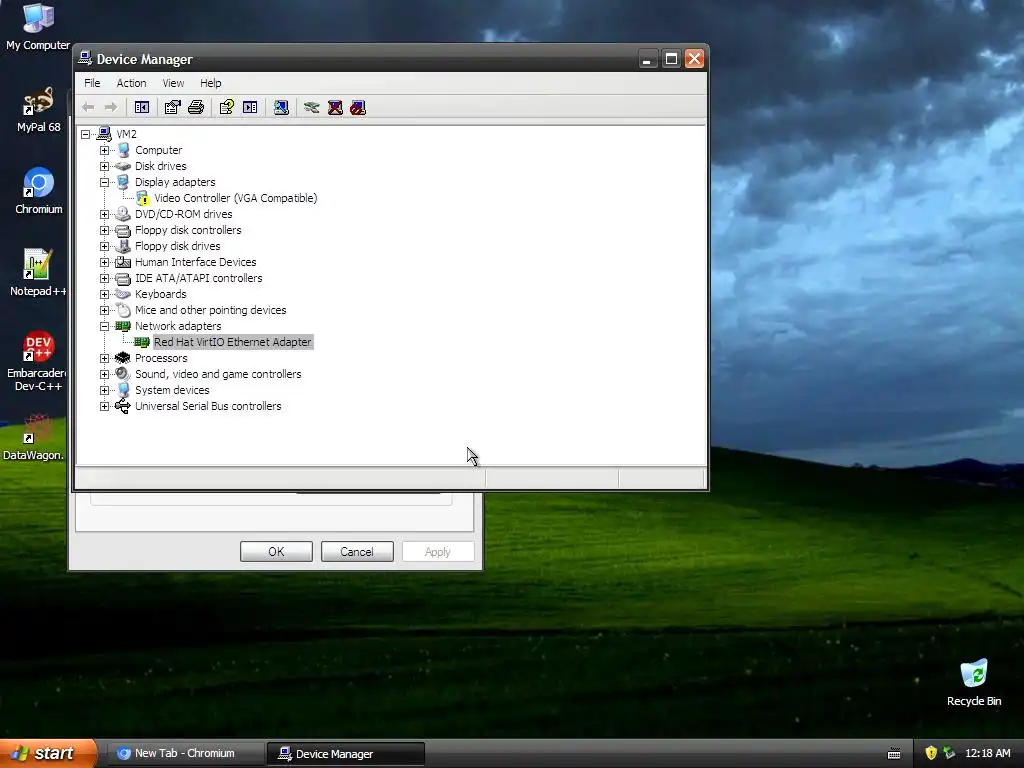The image size is (1024, 768).
Task: Click OK in the background dialog
Action: 276,552
